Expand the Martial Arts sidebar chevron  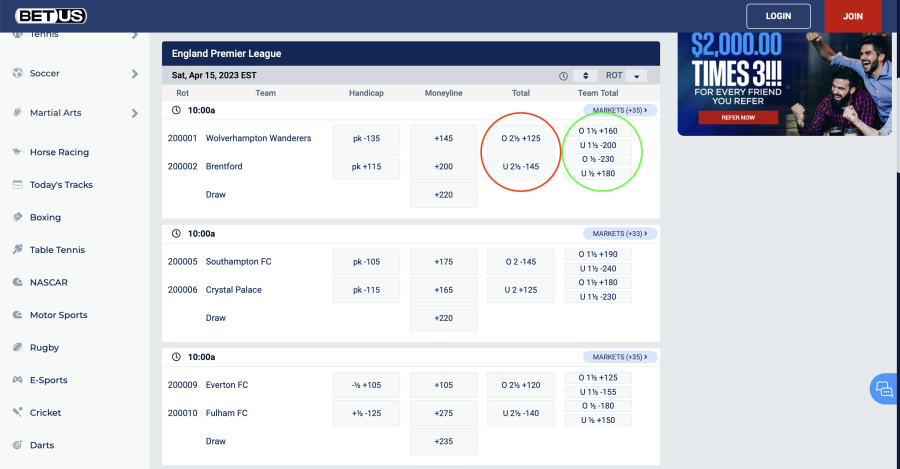coord(135,113)
